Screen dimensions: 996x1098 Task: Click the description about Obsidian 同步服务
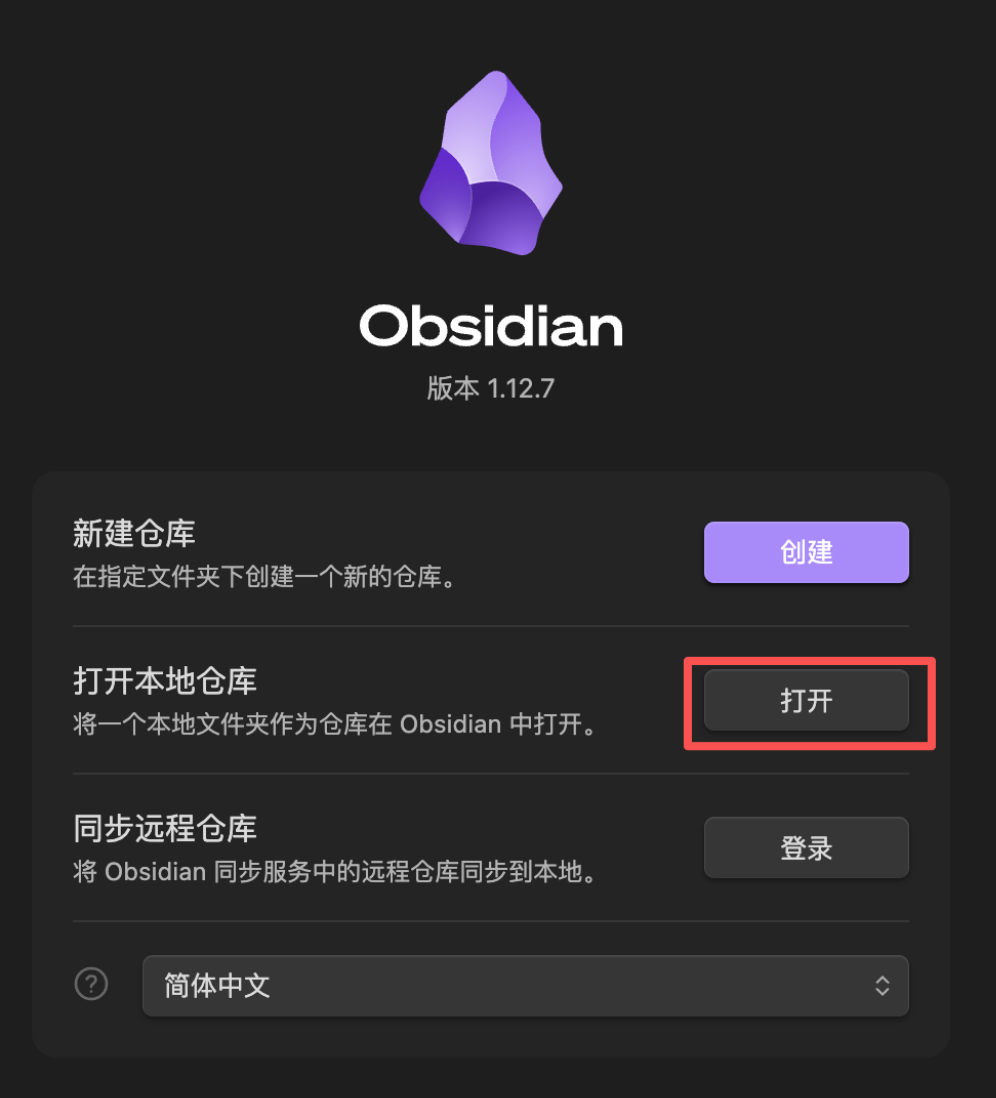point(335,872)
